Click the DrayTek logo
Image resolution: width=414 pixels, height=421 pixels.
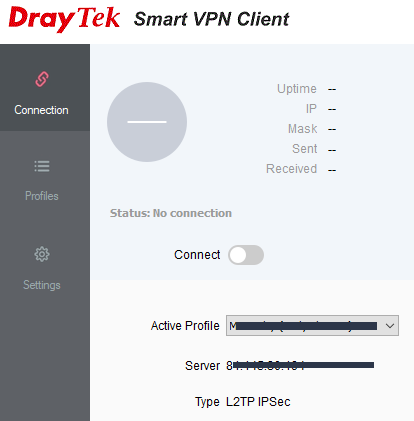click(64, 19)
